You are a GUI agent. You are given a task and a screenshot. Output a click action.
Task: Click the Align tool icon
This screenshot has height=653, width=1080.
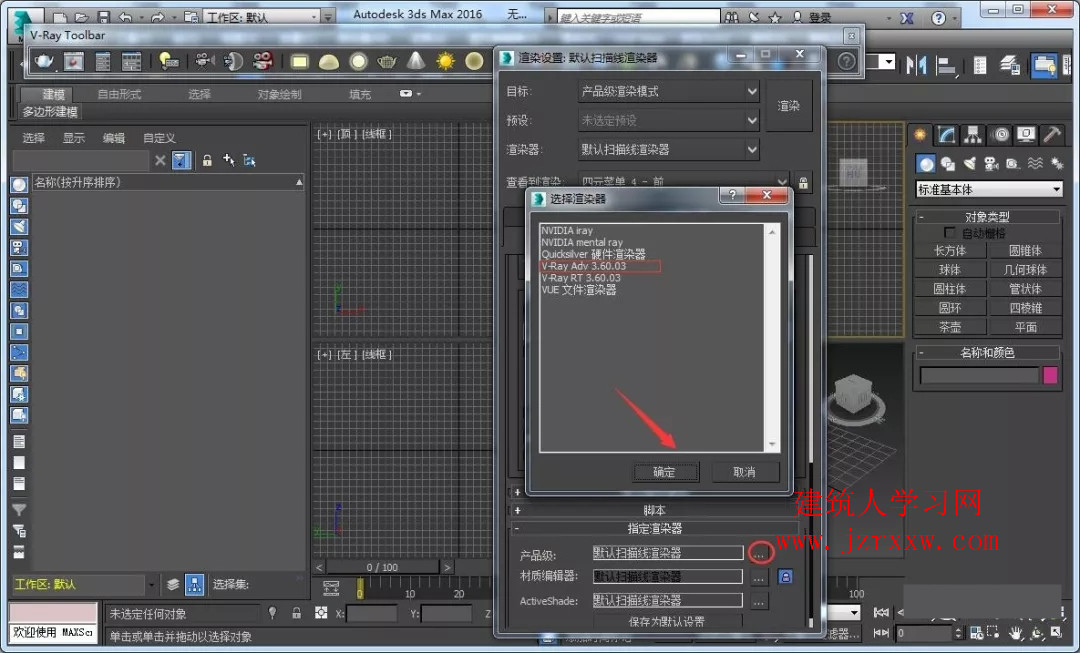pyautogui.click(x=946, y=65)
